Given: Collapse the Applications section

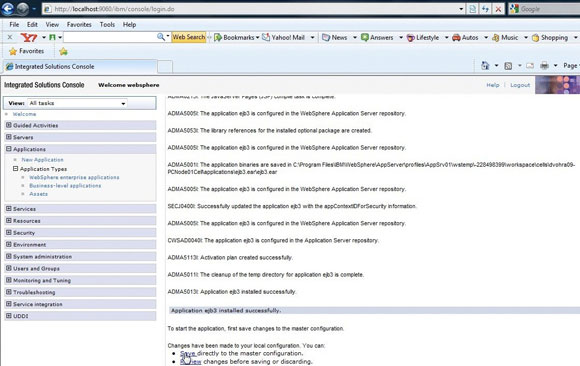Looking at the screenshot, I should [9, 149].
